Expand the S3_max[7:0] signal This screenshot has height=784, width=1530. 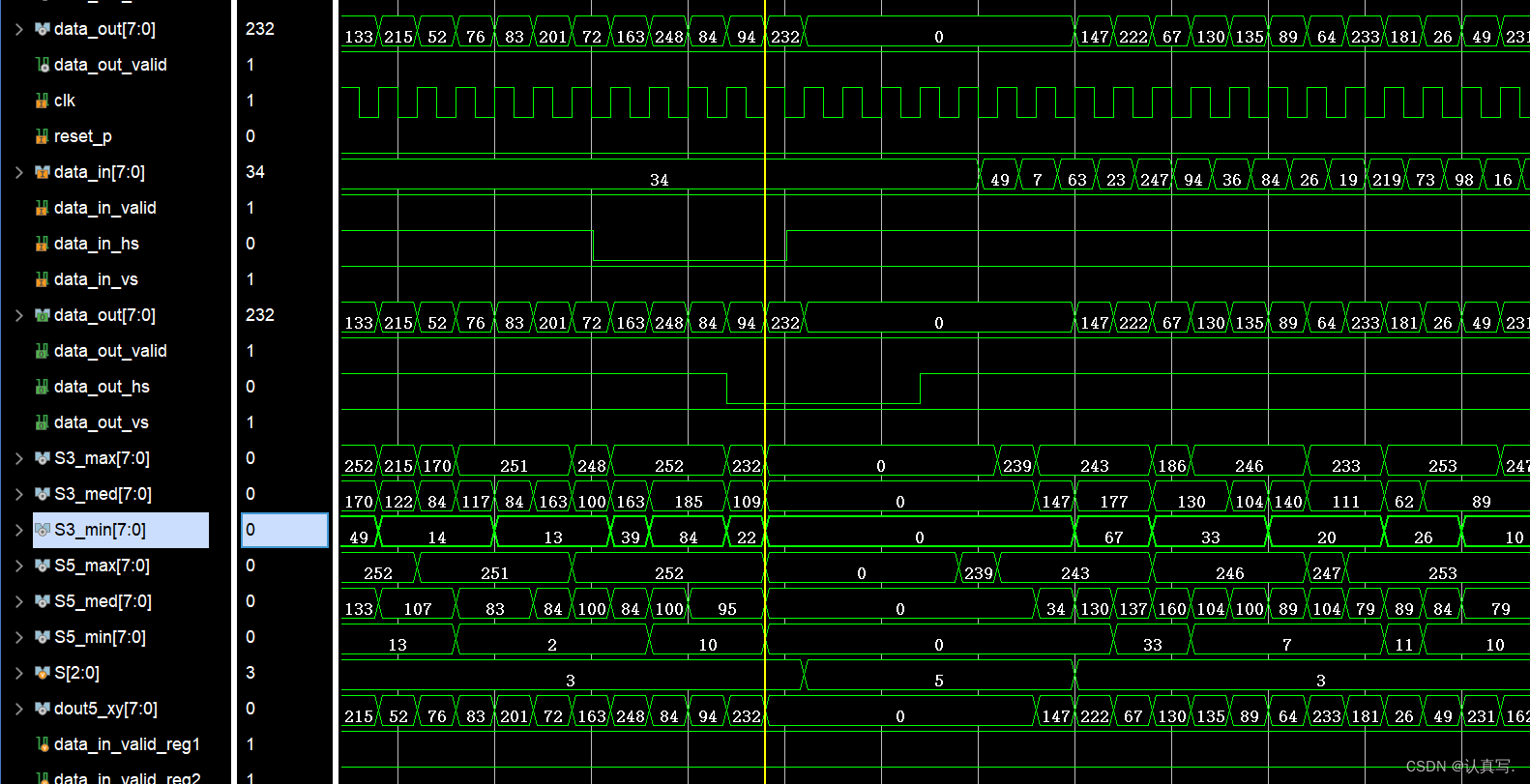(x=19, y=458)
